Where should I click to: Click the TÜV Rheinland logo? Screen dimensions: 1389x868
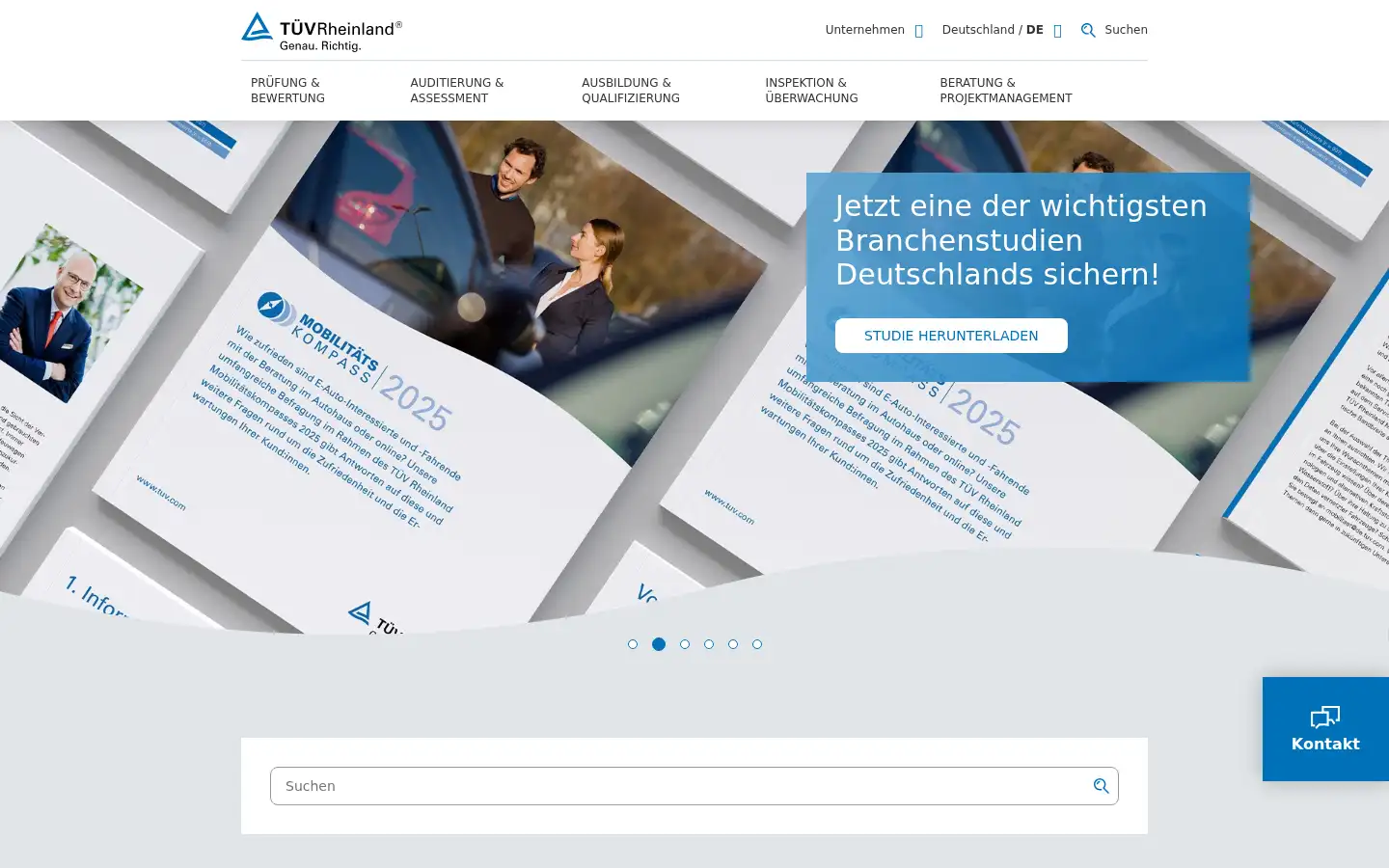click(321, 32)
